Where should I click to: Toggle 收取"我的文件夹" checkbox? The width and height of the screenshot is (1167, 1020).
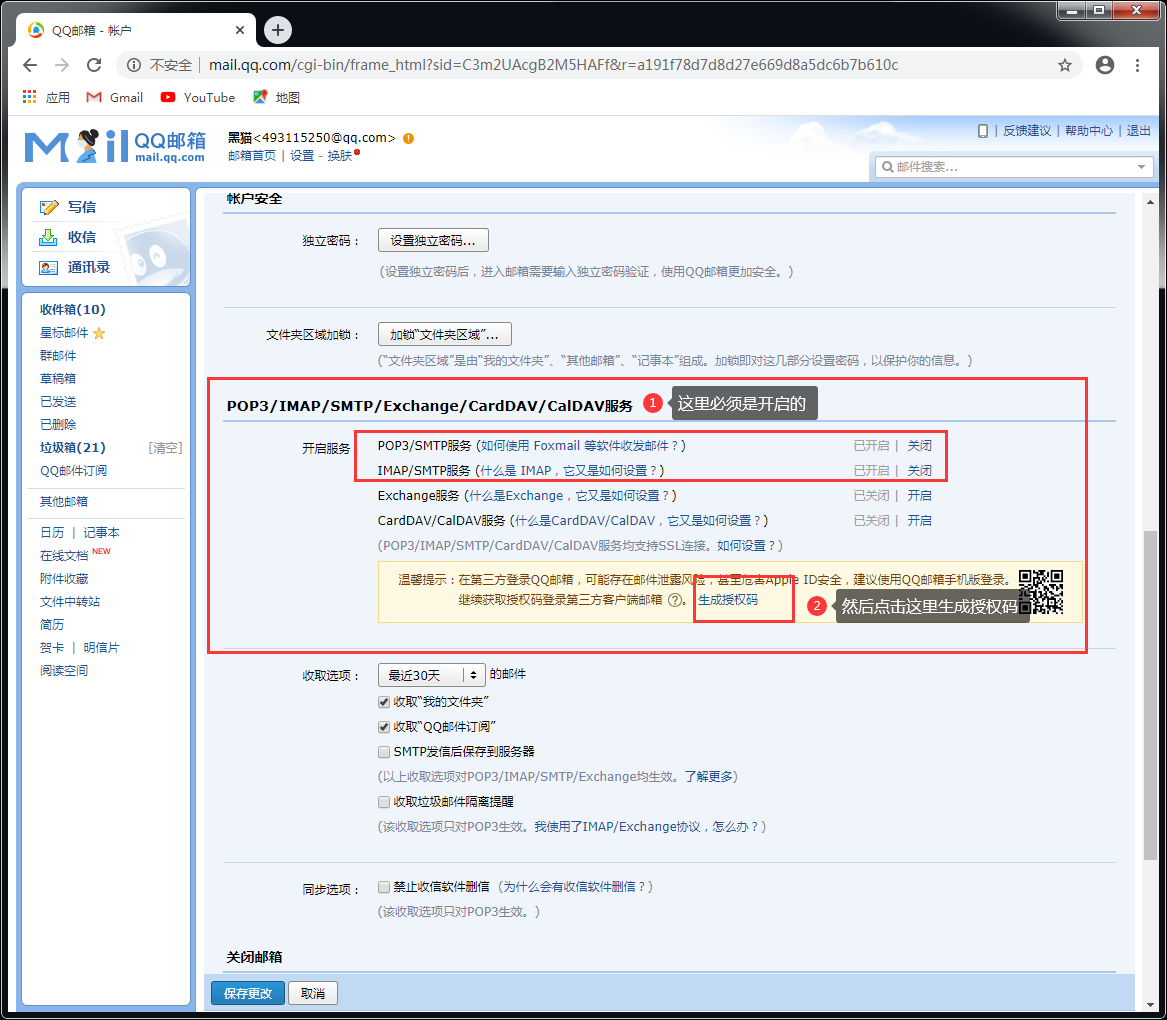coord(384,702)
